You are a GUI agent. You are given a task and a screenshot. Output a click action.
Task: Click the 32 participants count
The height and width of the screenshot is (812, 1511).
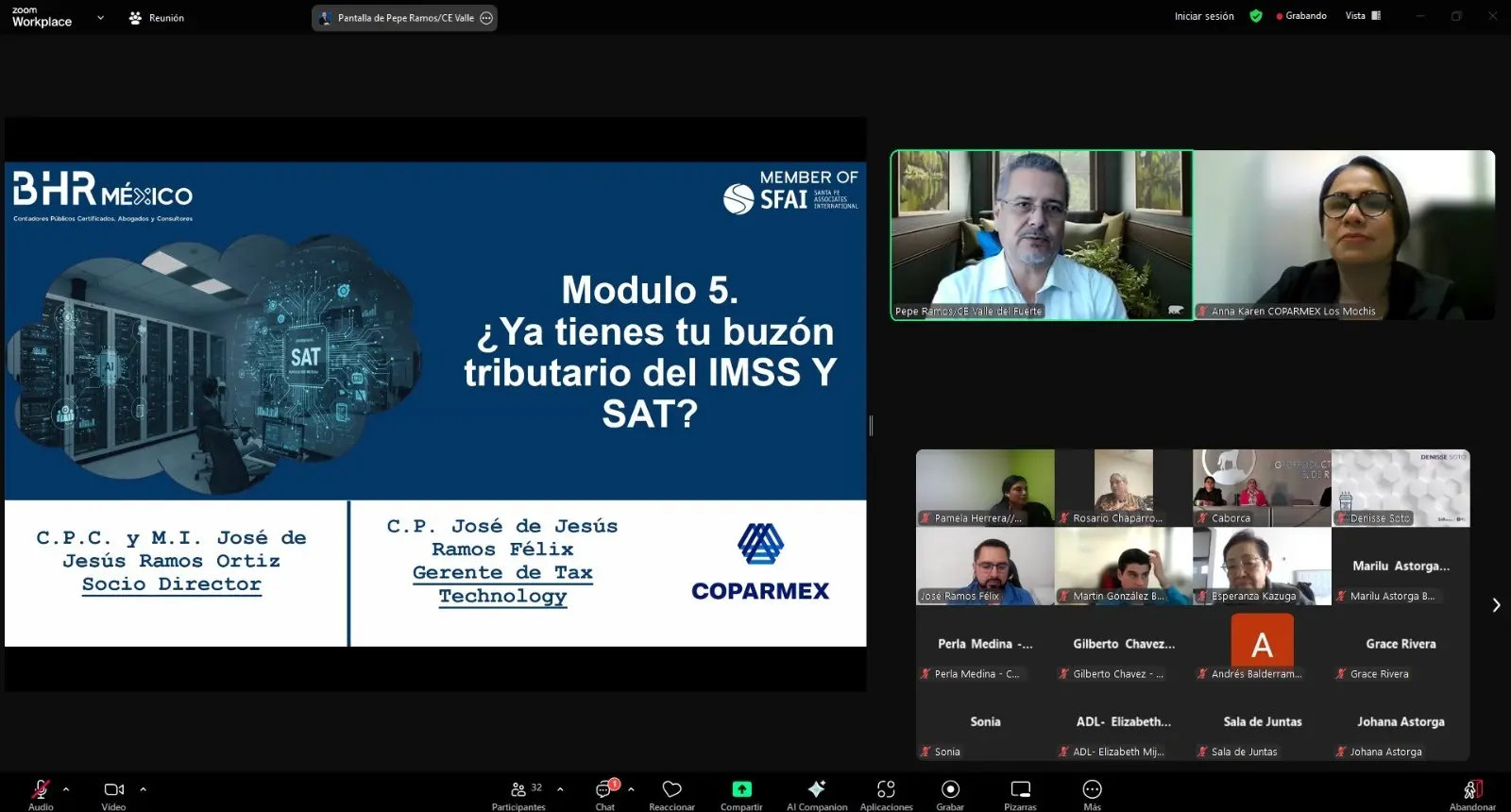coord(536,787)
